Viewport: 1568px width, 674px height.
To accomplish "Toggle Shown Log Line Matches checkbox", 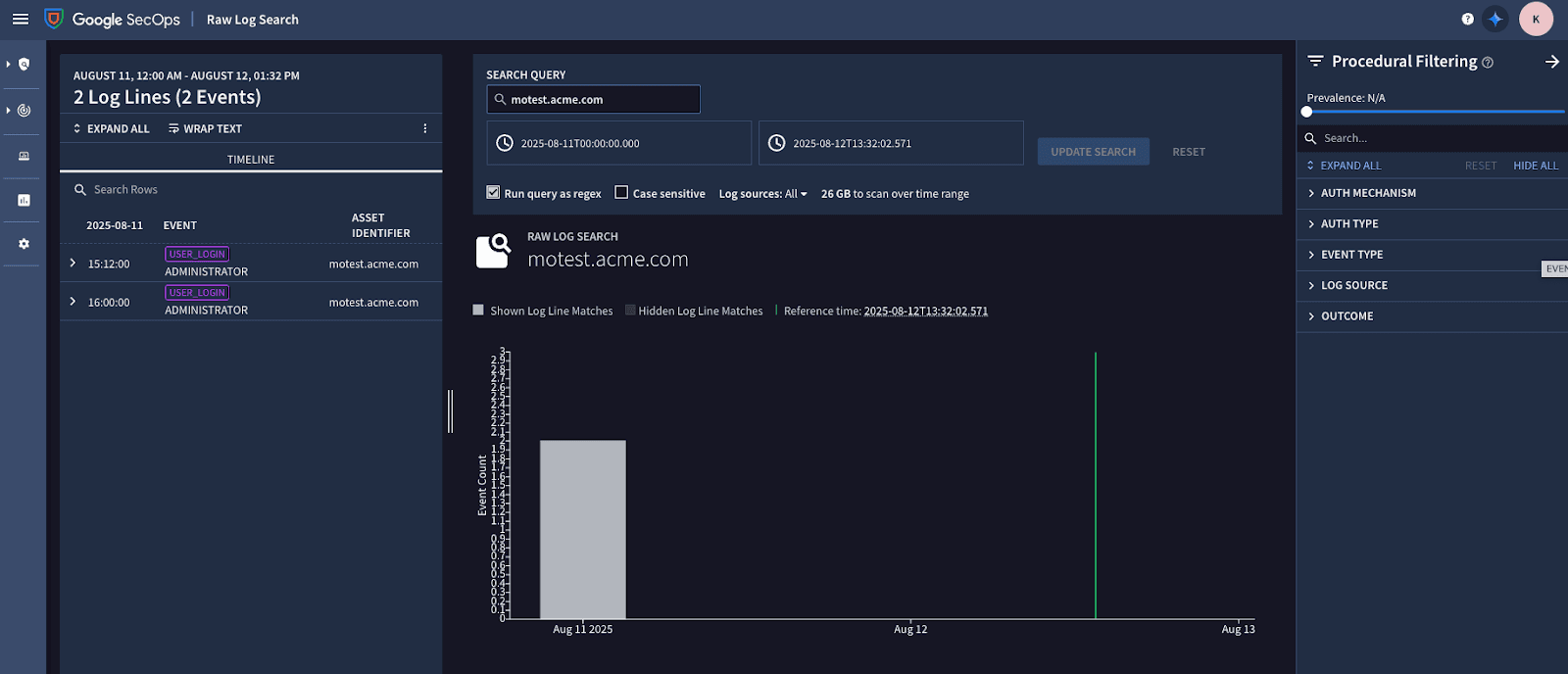I will pyautogui.click(x=478, y=311).
